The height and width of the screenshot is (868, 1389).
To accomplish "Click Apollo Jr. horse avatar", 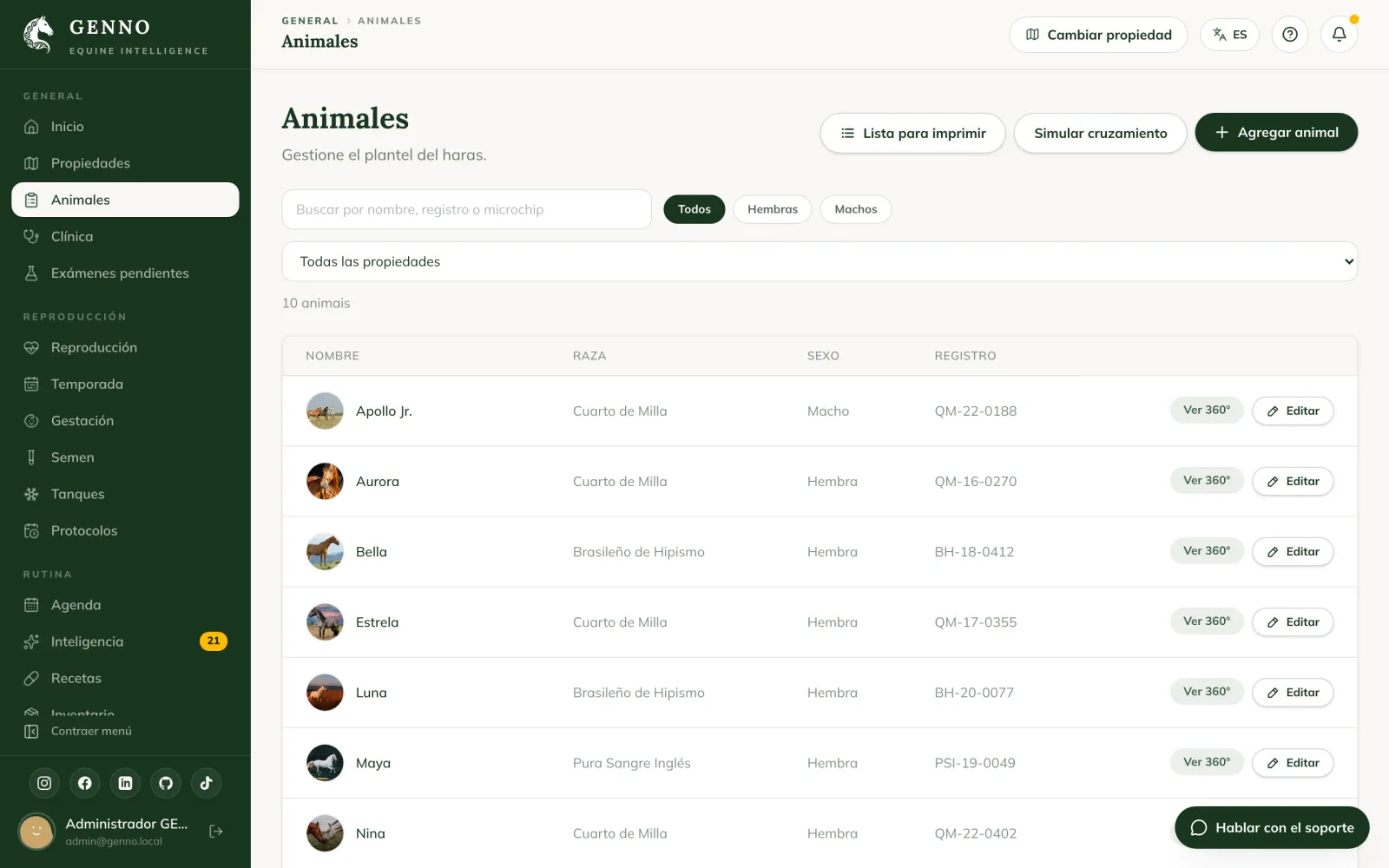I will coord(325,411).
